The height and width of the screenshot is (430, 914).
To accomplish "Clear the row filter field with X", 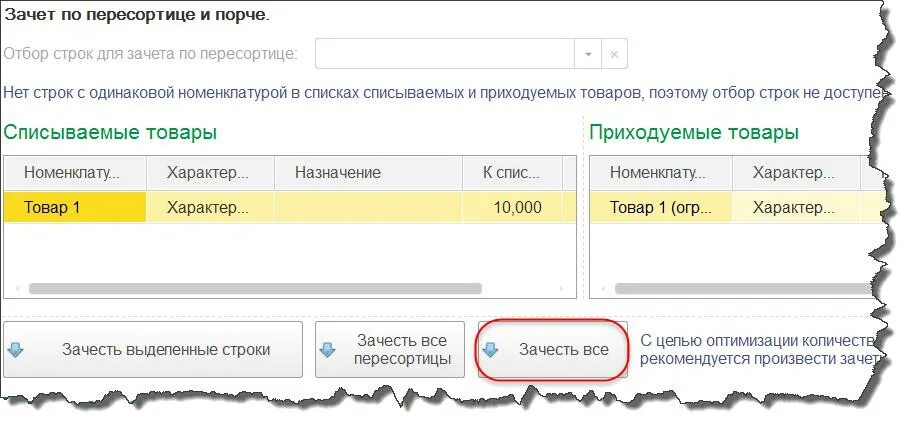I will point(614,54).
